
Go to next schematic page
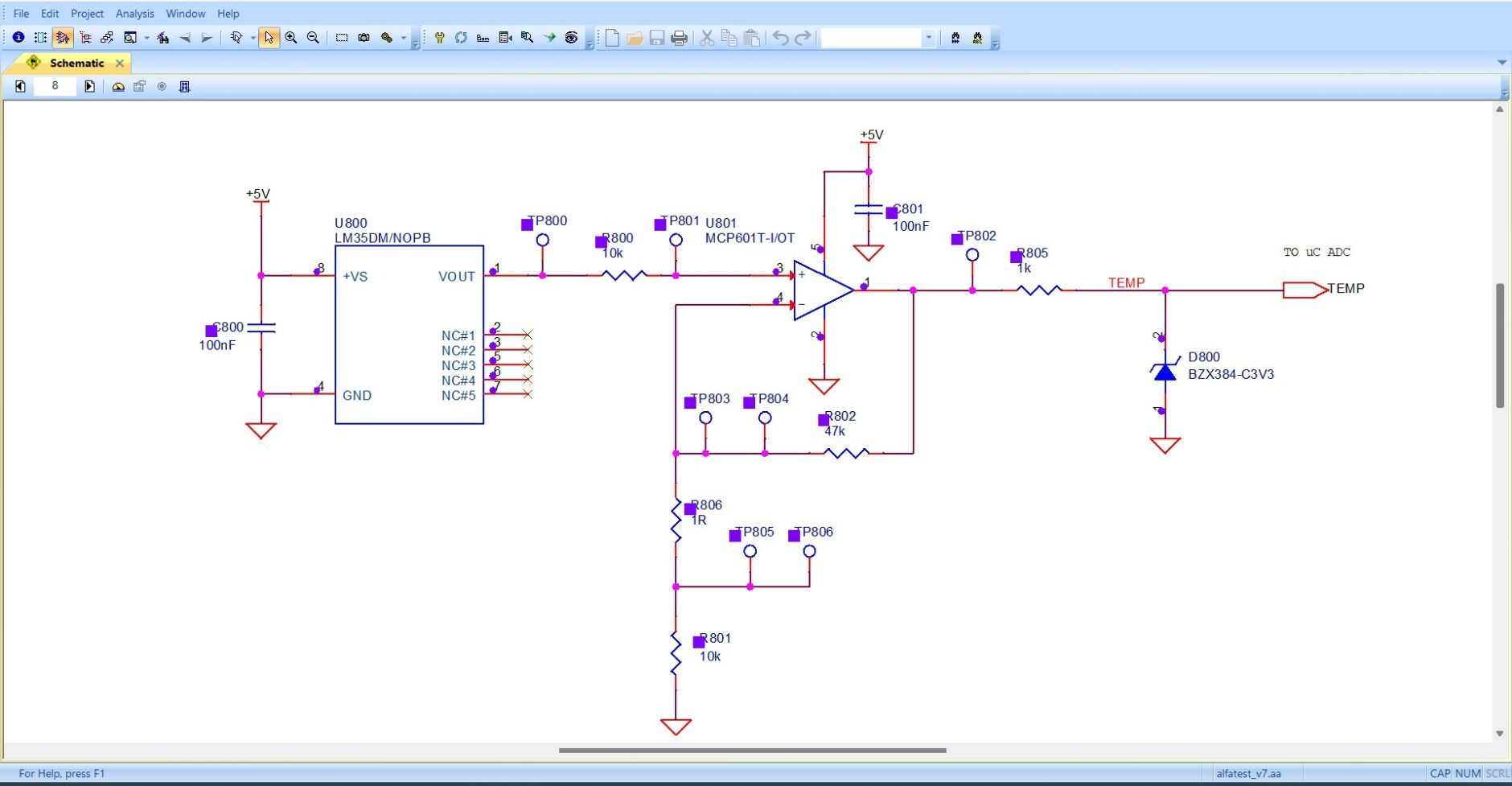coord(89,86)
